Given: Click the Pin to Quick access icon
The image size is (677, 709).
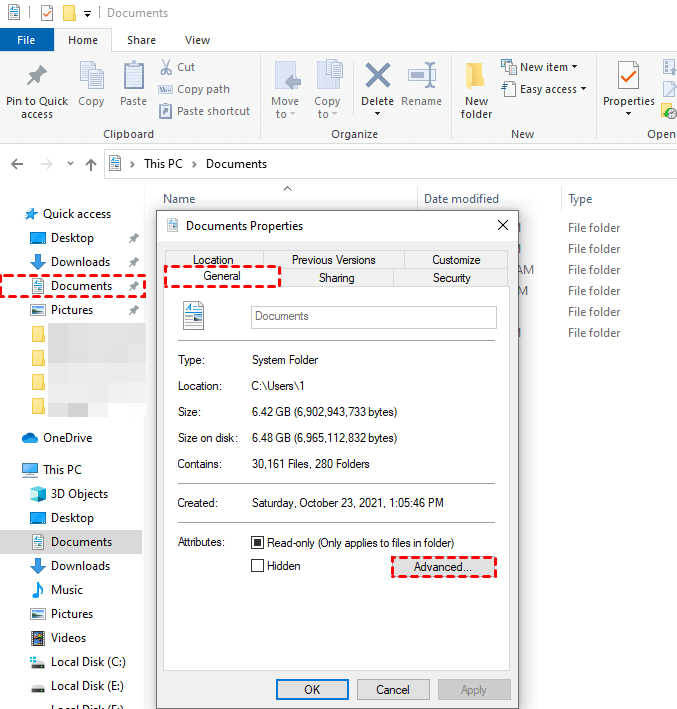Looking at the screenshot, I should click(x=37, y=76).
